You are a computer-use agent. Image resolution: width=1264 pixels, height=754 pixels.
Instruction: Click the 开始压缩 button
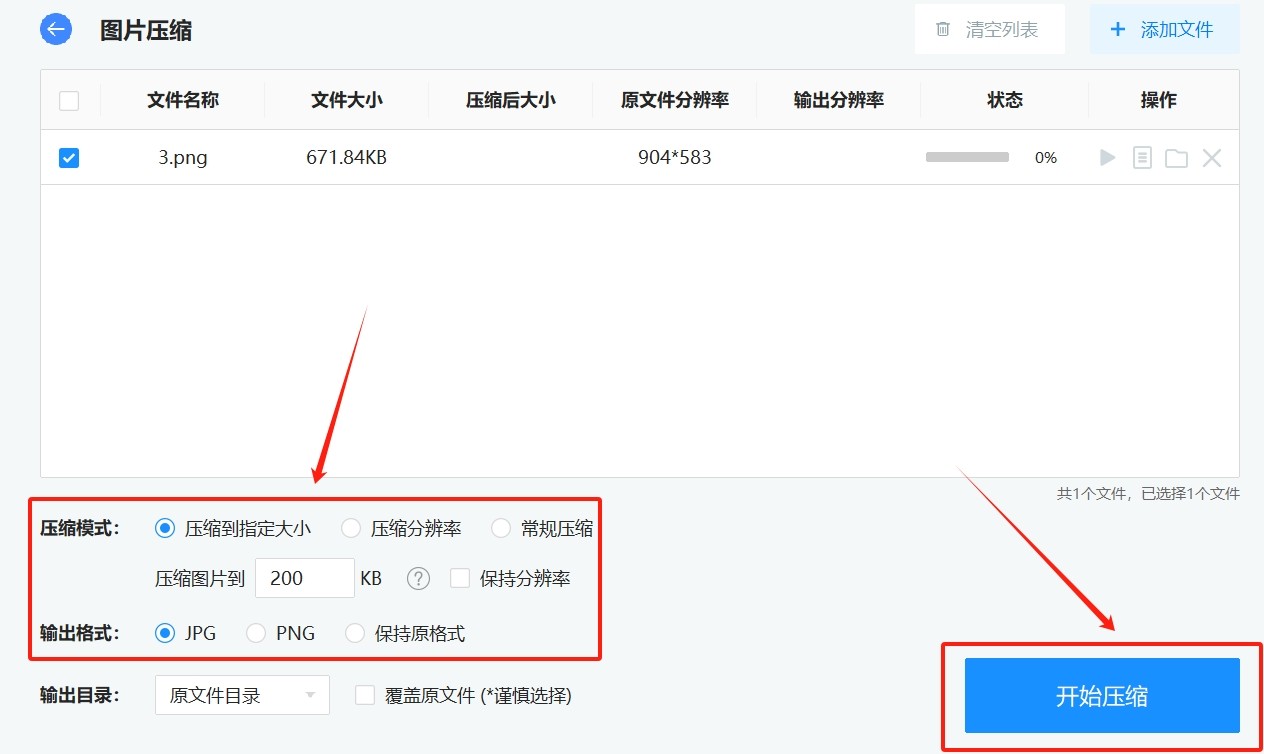coord(1101,695)
